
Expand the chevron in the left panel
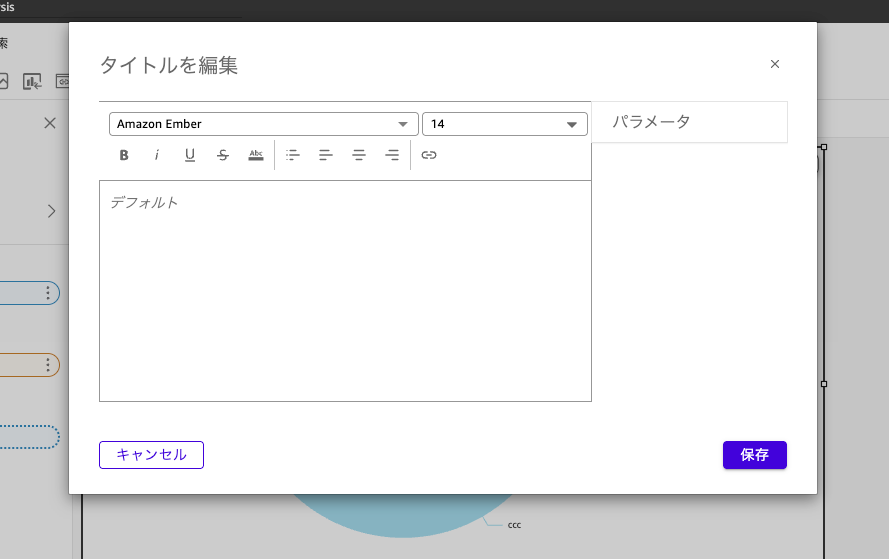[x=51, y=211]
